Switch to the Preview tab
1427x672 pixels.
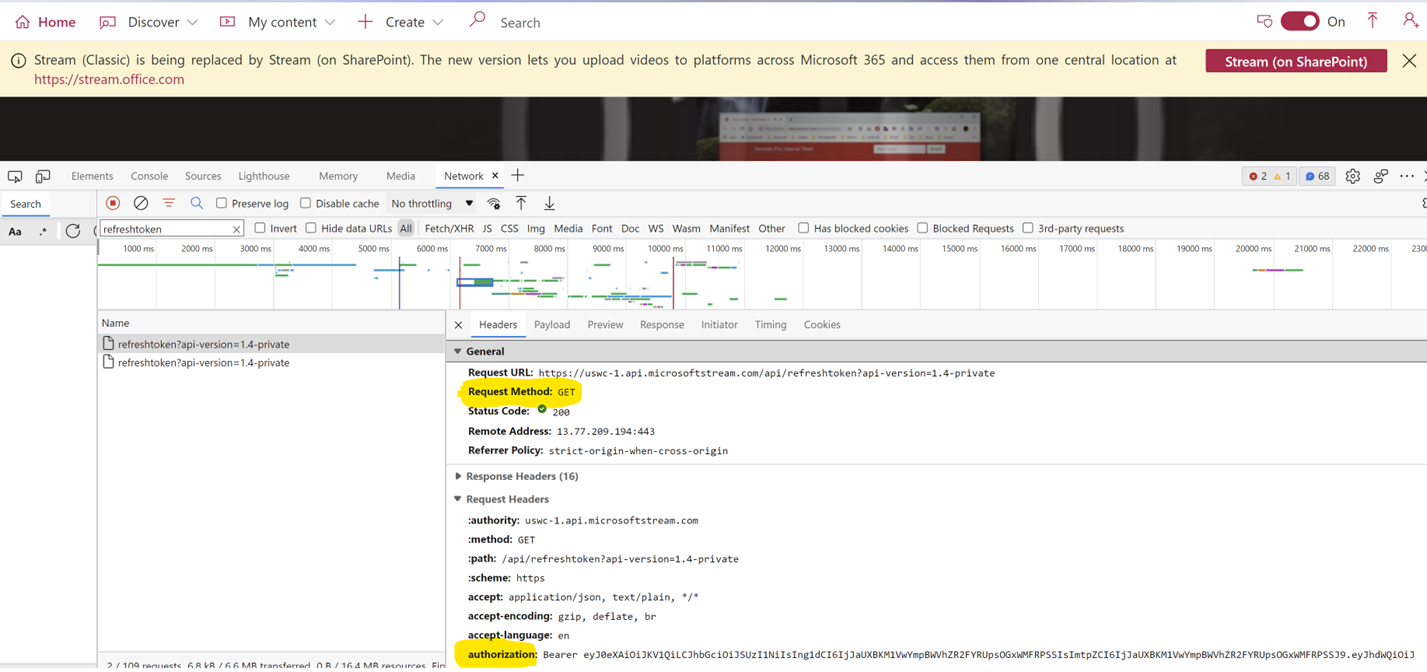605,325
